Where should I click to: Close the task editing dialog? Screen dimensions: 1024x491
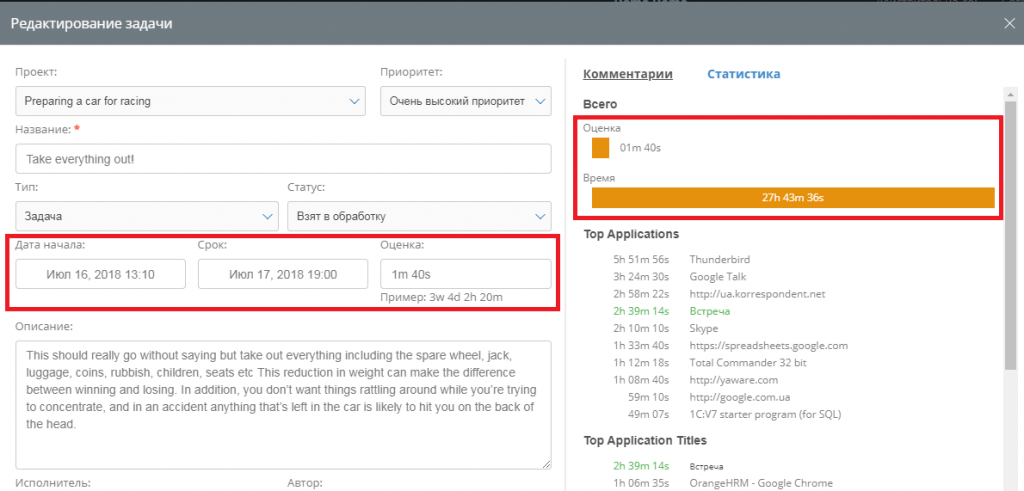[1009, 24]
